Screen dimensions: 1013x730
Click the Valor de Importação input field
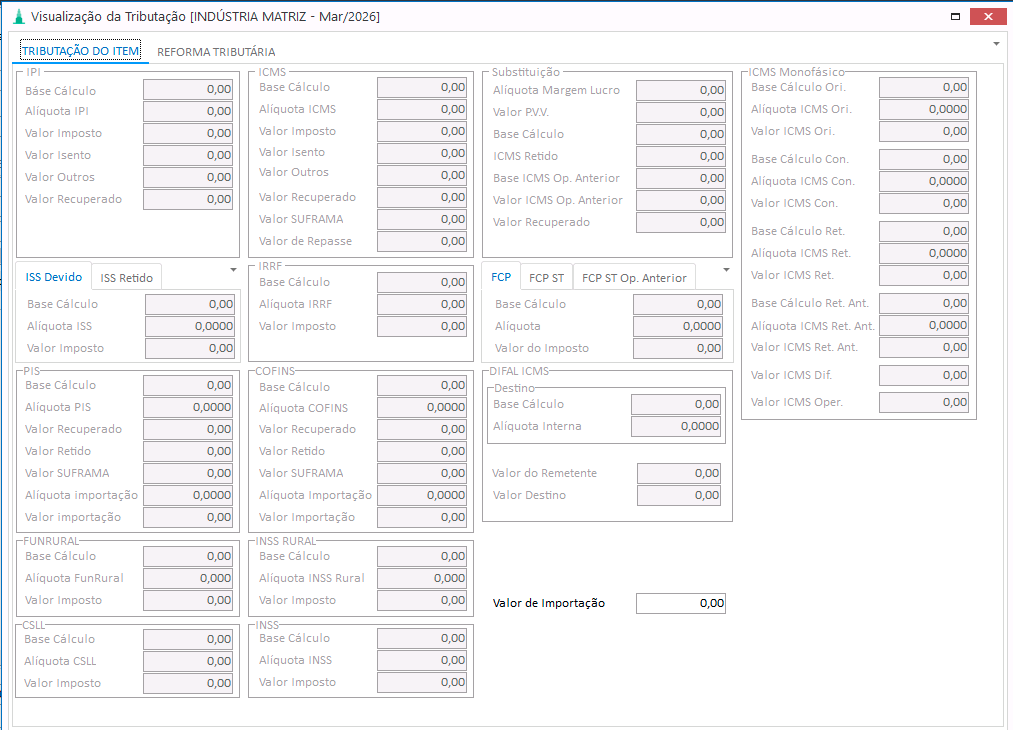tap(680, 603)
